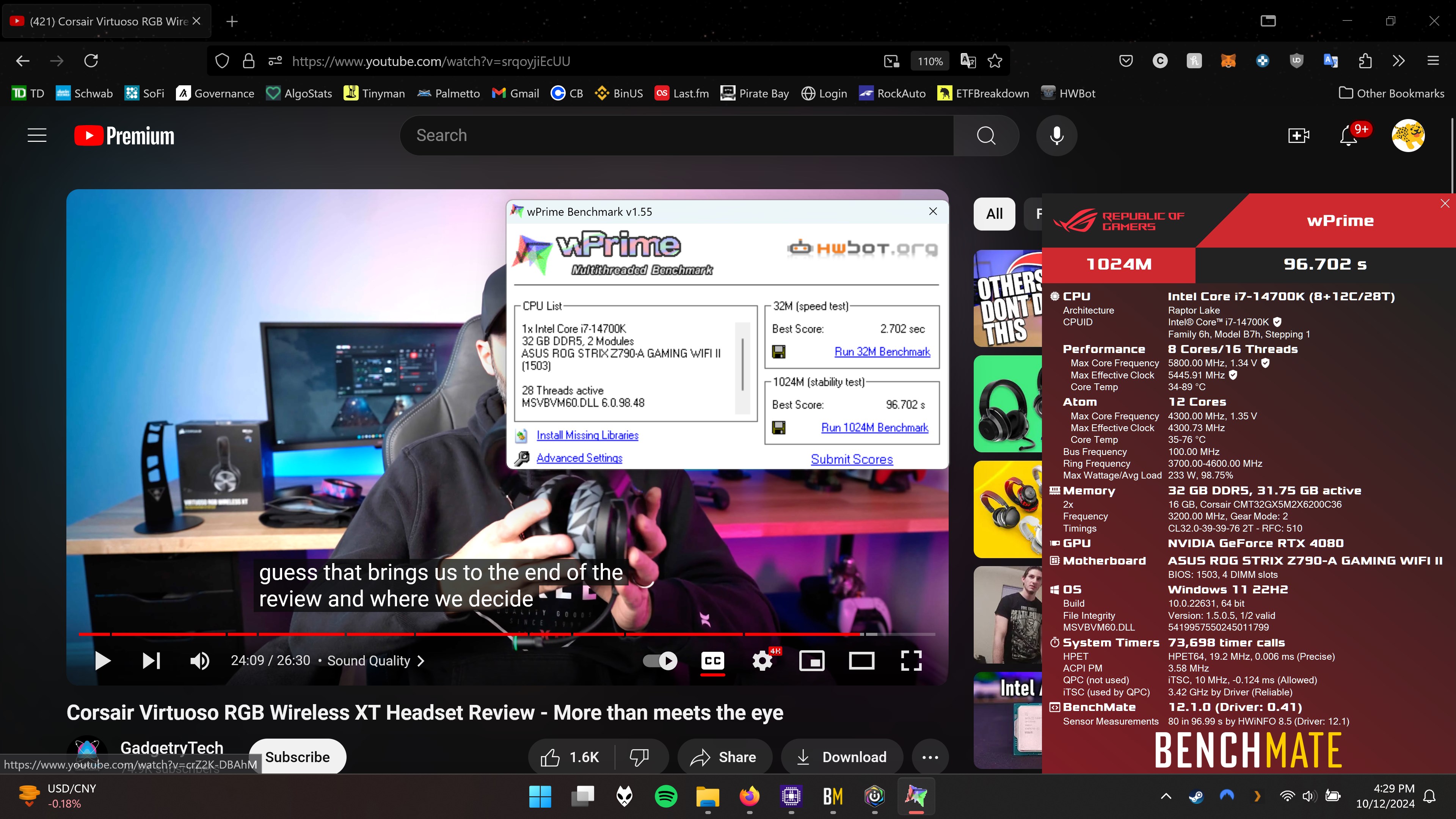Screen dimensions: 1456x819
Task: Show more toolbar items with double chevron
Action: tap(1398, 61)
